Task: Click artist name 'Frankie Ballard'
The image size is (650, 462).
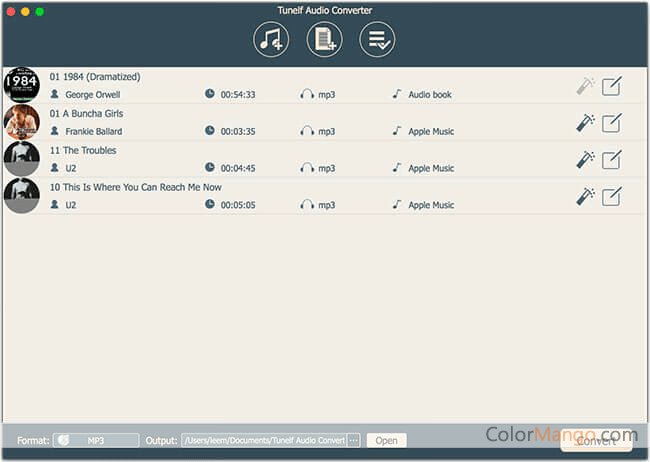Action: 94,131
